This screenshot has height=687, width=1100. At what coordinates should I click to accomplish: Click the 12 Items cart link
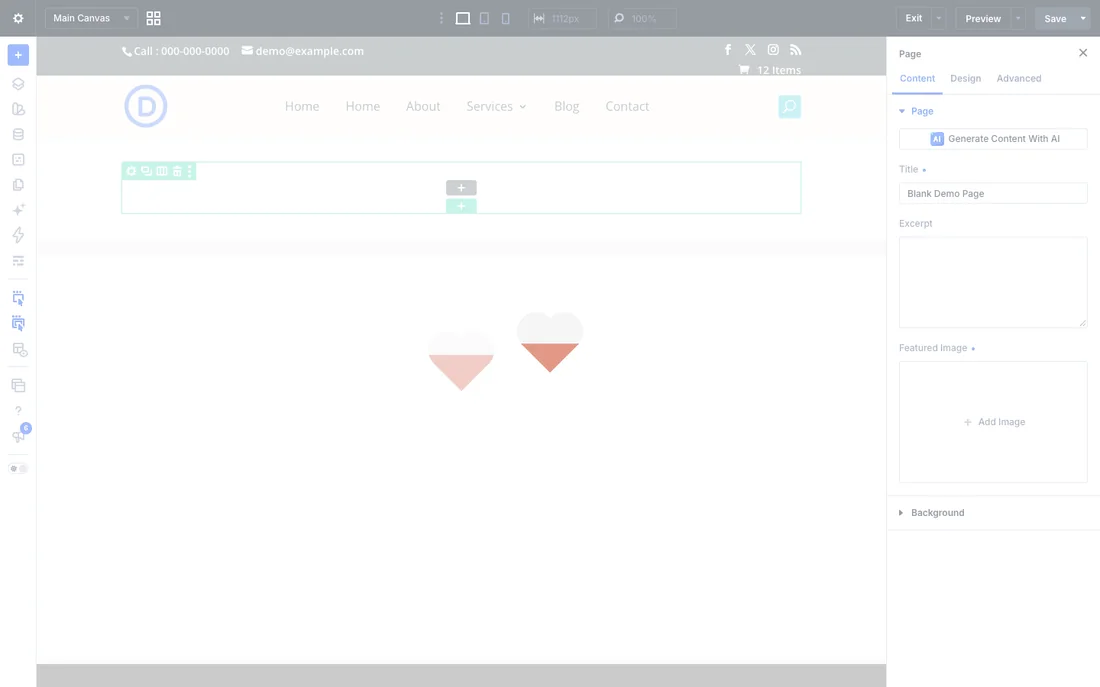[770, 69]
